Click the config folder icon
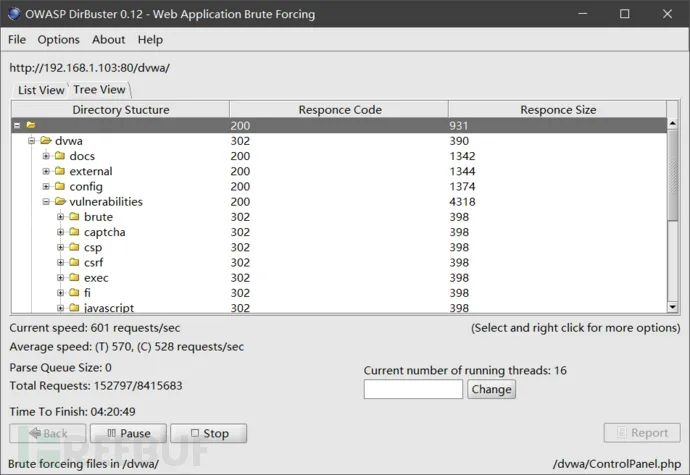The image size is (690, 475). click(60, 186)
